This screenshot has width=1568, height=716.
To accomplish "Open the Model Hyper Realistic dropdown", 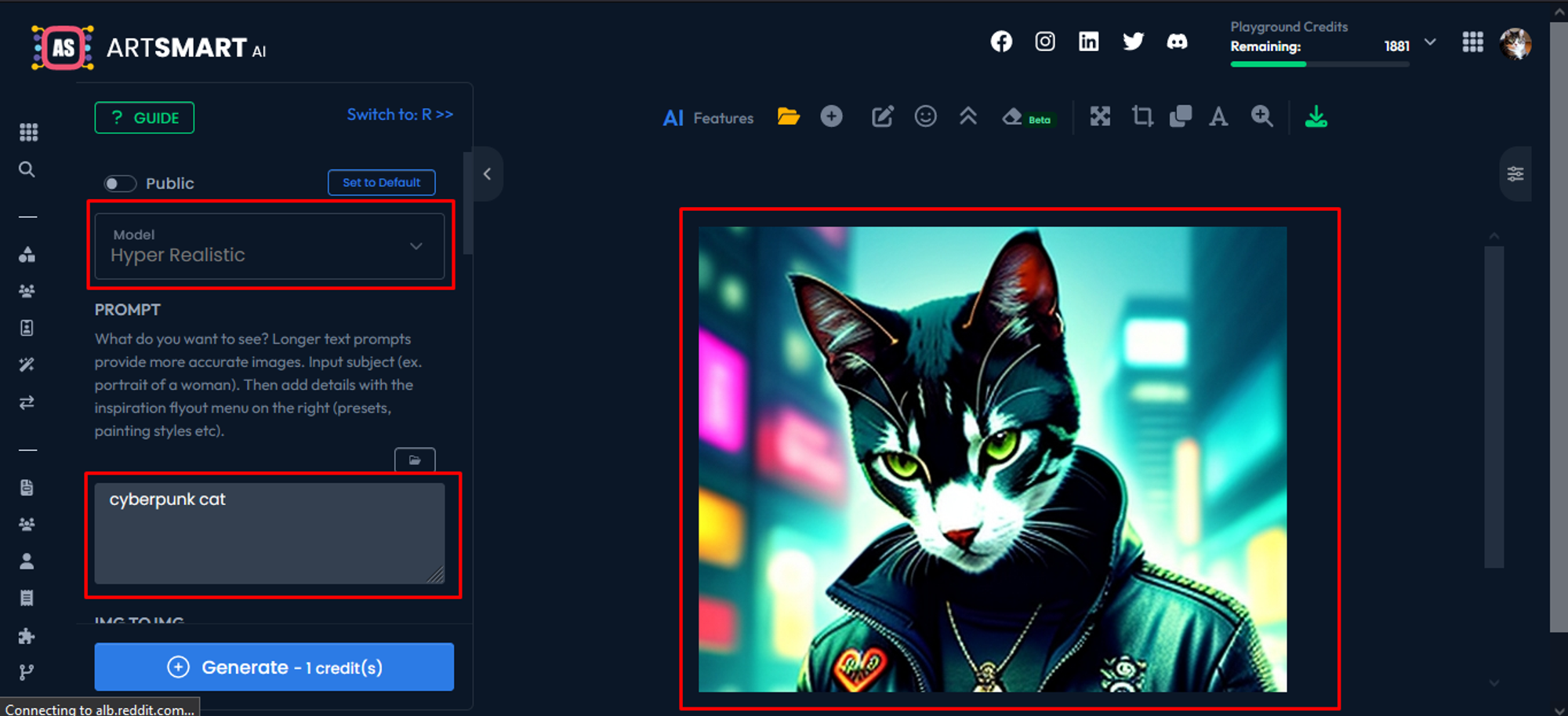I will (270, 246).
